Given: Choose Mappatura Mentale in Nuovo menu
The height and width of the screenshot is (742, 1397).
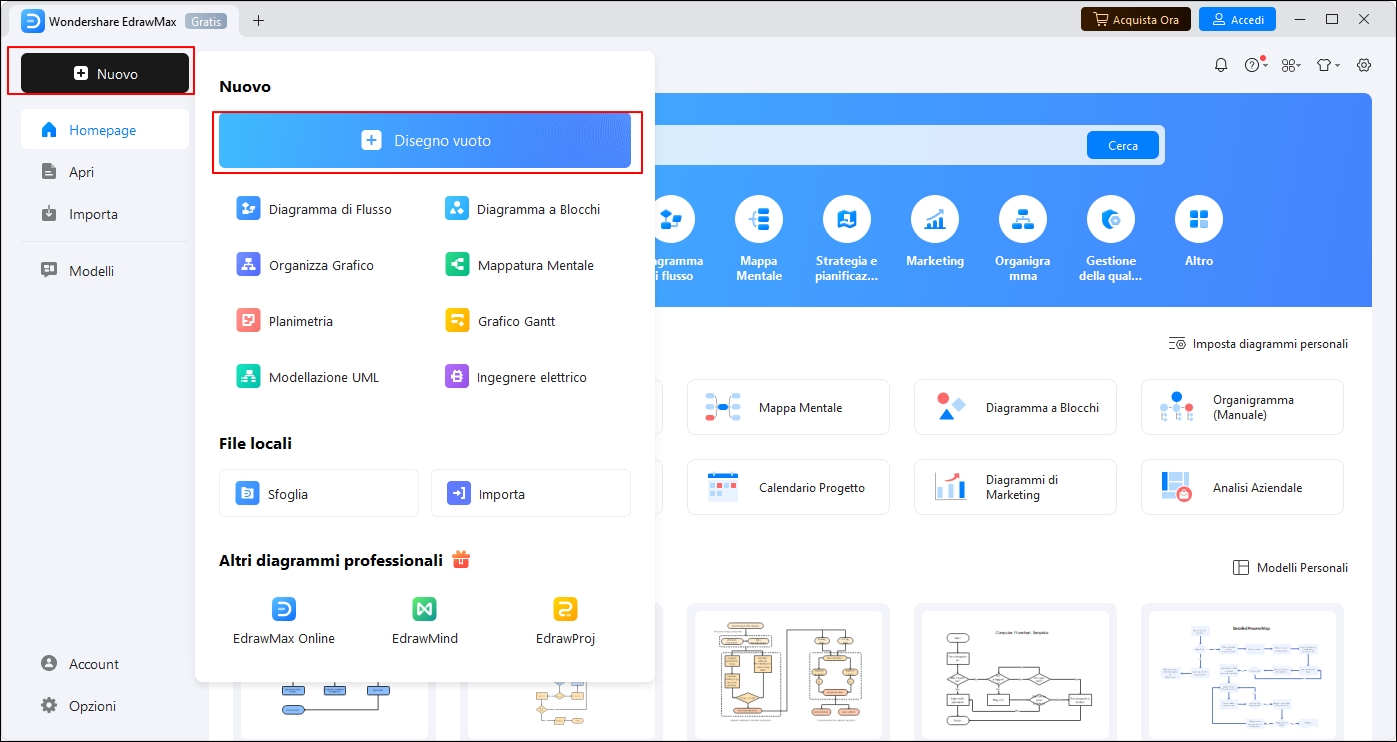Looking at the screenshot, I should click(x=520, y=265).
